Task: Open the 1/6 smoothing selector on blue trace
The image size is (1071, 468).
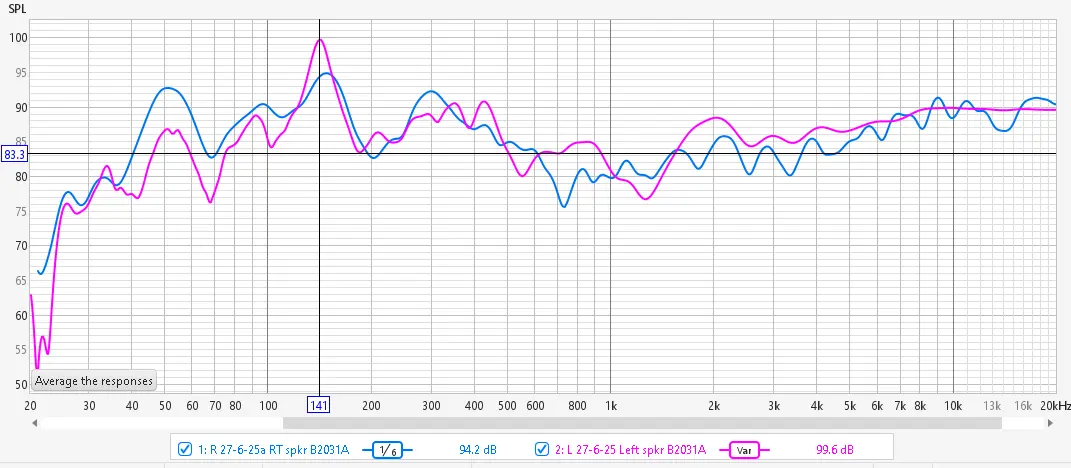Action: (388, 450)
